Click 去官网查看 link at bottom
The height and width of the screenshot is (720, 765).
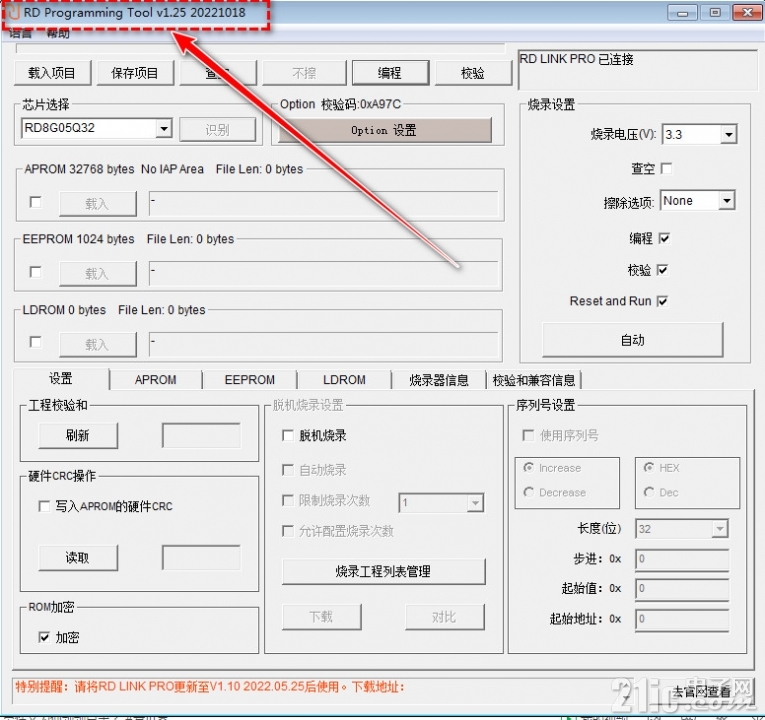click(x=702, y=692)
